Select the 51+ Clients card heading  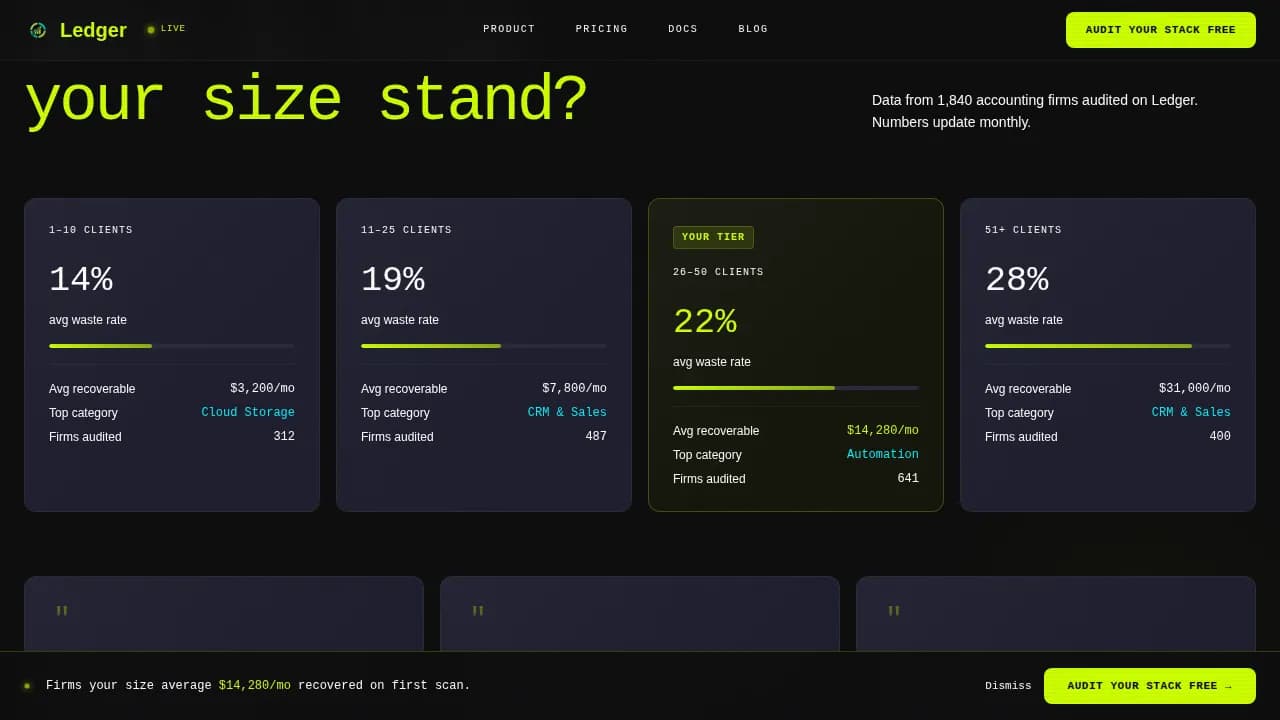click(1023, 230)
